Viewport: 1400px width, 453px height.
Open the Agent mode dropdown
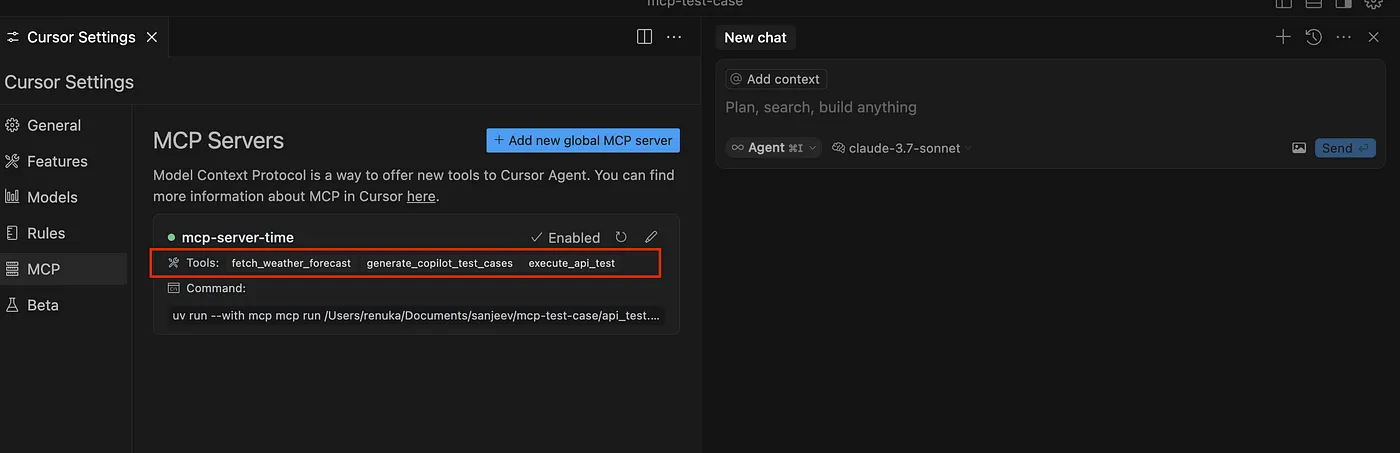773,148
